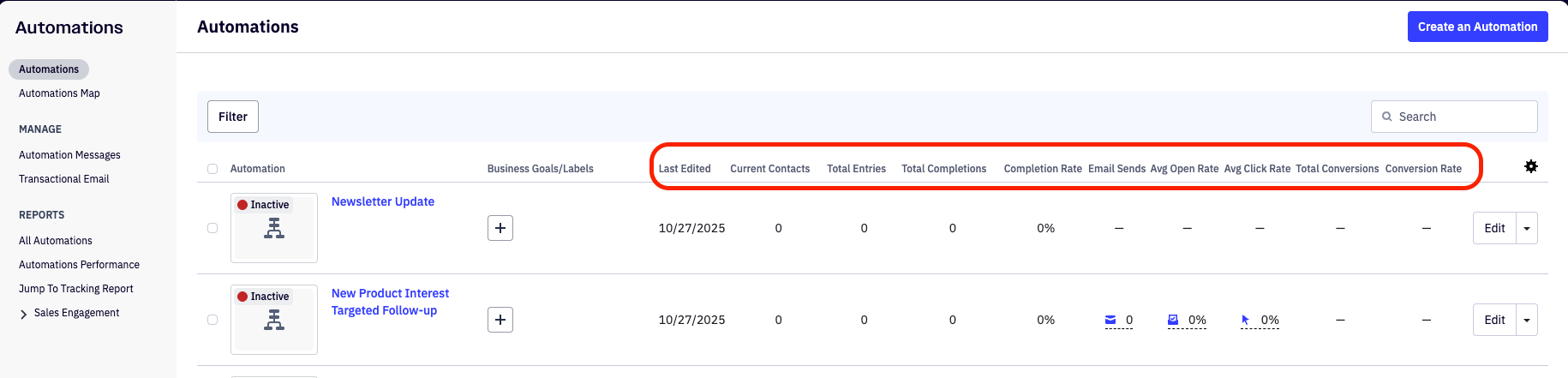Open the Newsletter Update Edit dropdown arrow
This screenshot has height=378, width=1568.
click(x=1527, y=228)
